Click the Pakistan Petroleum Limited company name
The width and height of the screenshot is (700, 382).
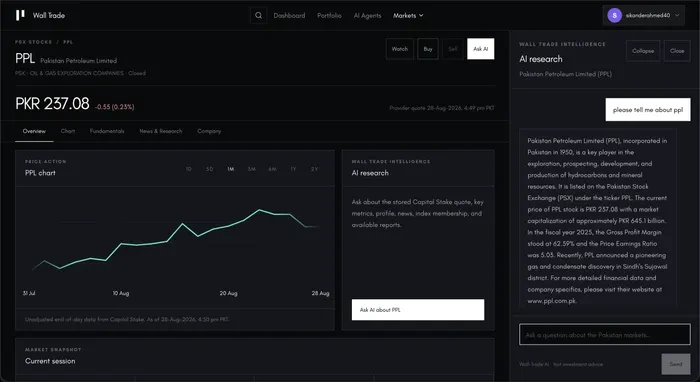[79, 61]
